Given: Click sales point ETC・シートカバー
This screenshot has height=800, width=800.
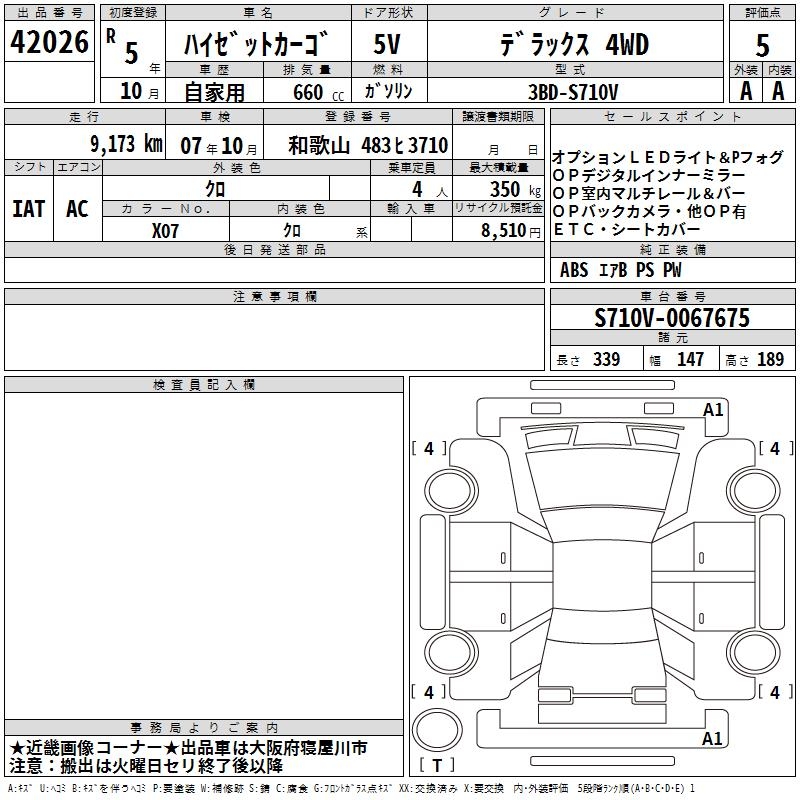Looking at the screenshot, I should [x=627, y=230].
